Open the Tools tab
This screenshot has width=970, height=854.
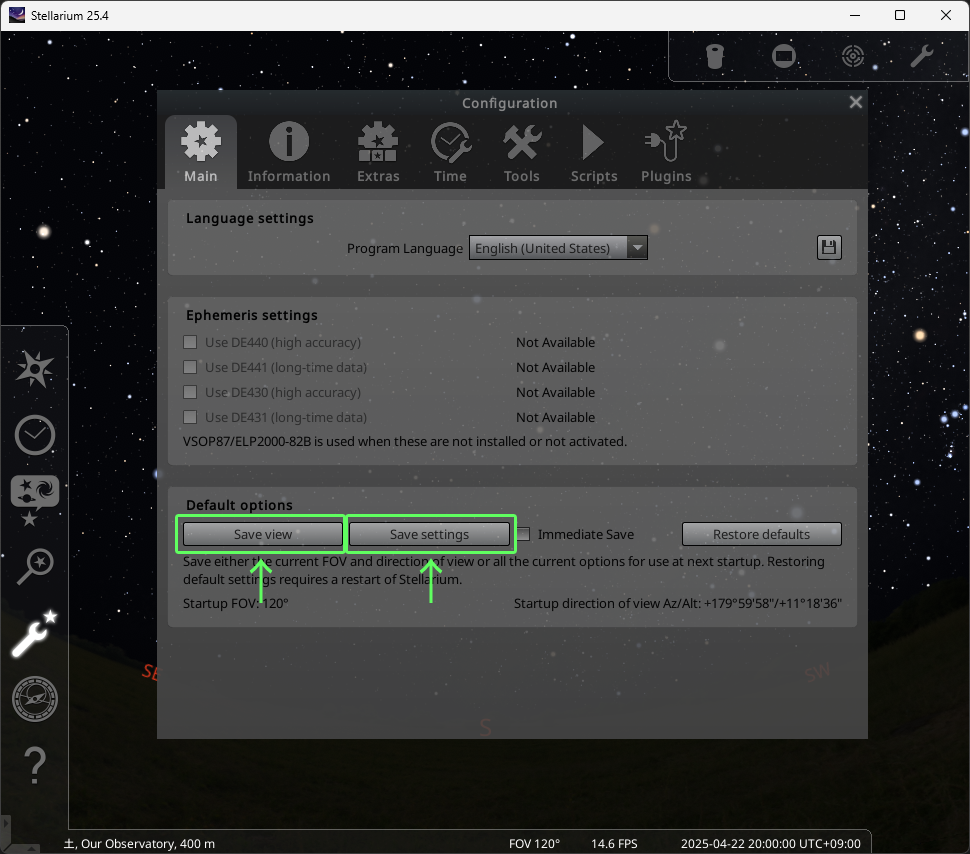point(521,152)
